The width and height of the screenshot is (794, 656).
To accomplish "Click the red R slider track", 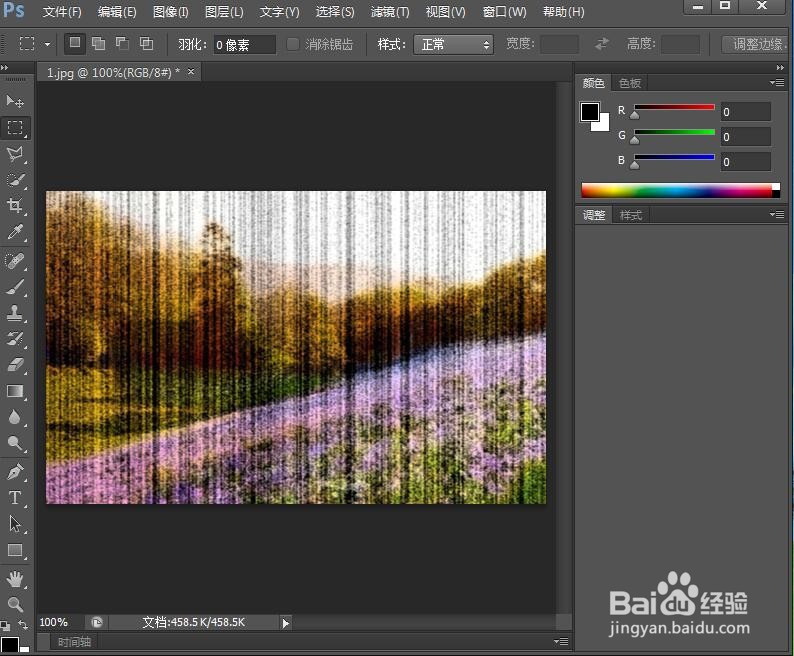I will [x=674, y=107].
